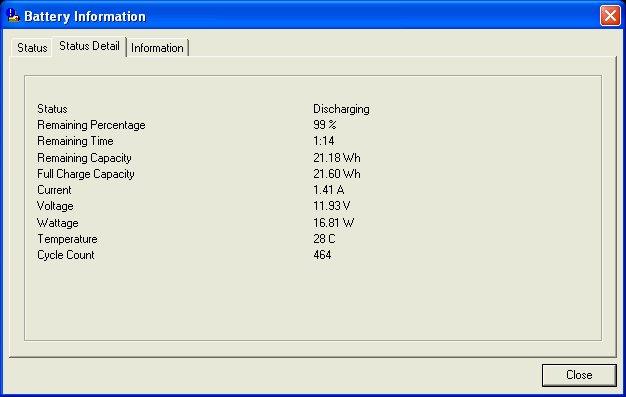Click the Close button
The width and height of the screenshot is (626, 397).
pyautogui.click(x=579, y=375)
